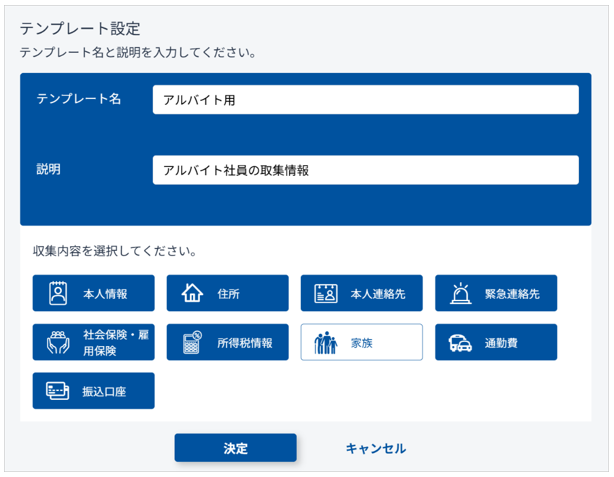Viewport: 614px width, 477px height.
Task: Deselect the 緊急連絡先 collection item
Action: click(495, 294)
